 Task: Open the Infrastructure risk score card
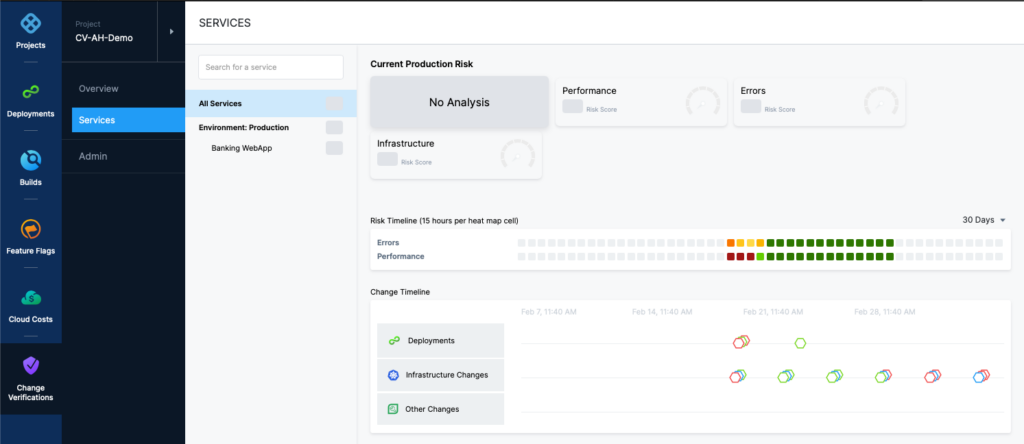click(456, 155)
